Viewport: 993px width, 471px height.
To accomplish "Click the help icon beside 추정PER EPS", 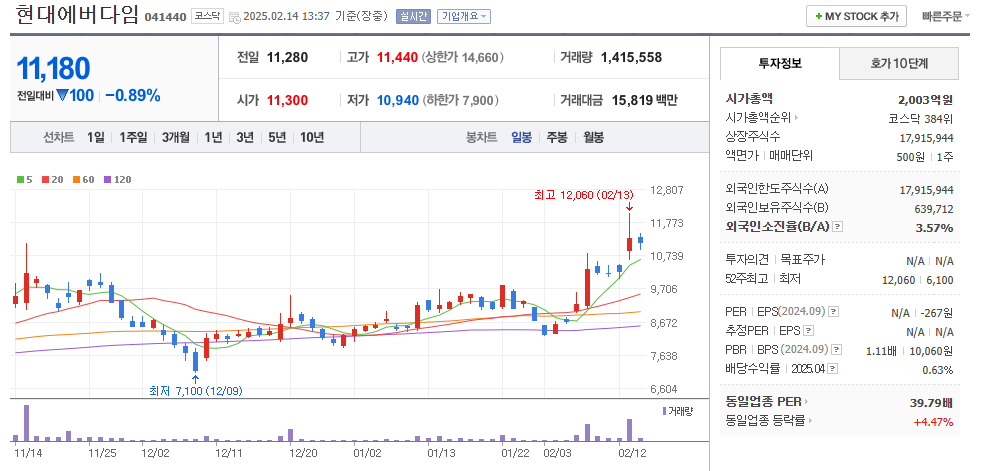I will (x=808, y=330).
